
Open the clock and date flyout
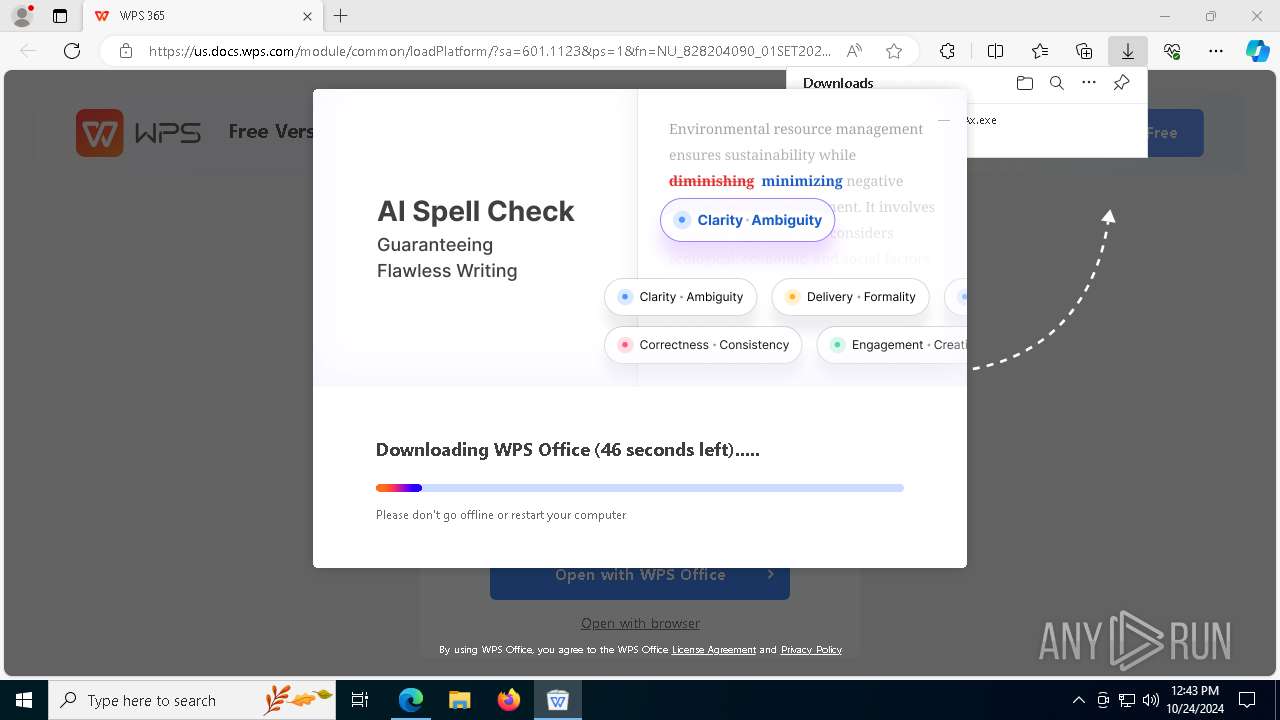1194,700
